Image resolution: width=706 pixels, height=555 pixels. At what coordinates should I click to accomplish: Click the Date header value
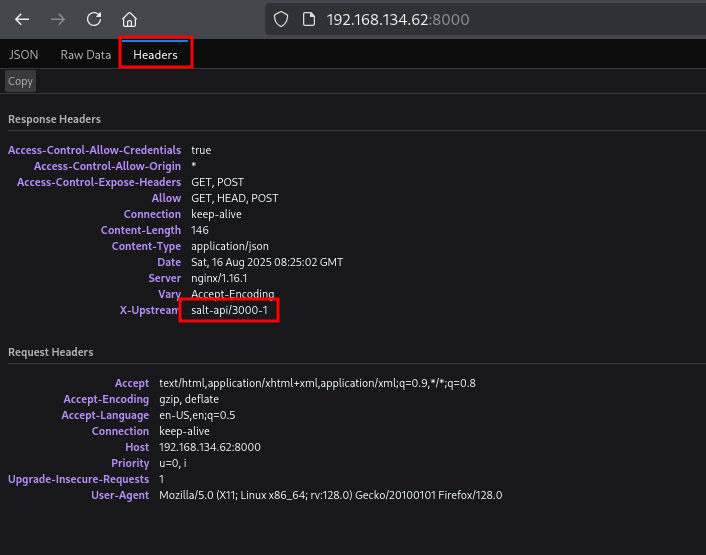point(267,262)
